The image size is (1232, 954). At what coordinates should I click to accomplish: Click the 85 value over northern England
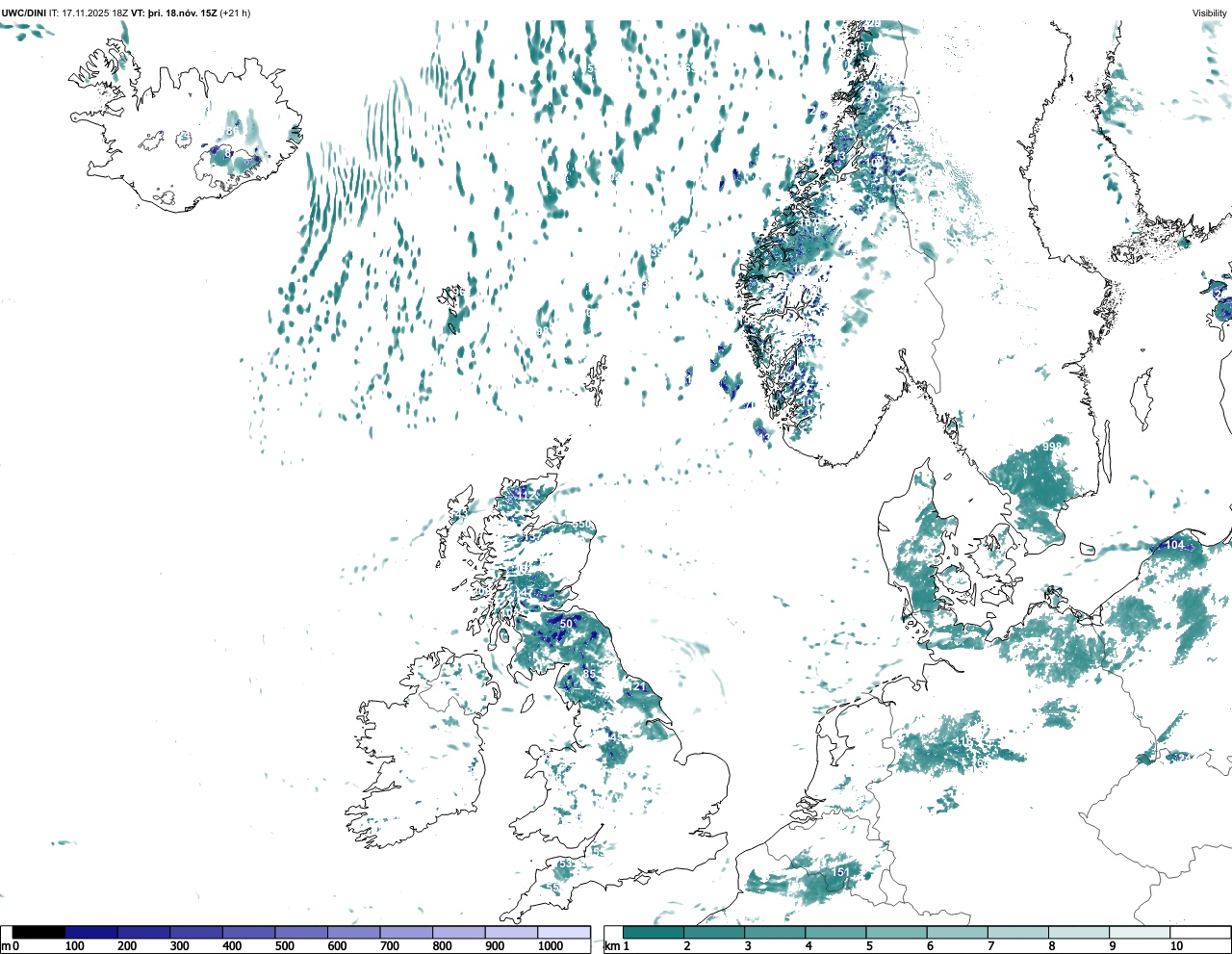[589, 674]
